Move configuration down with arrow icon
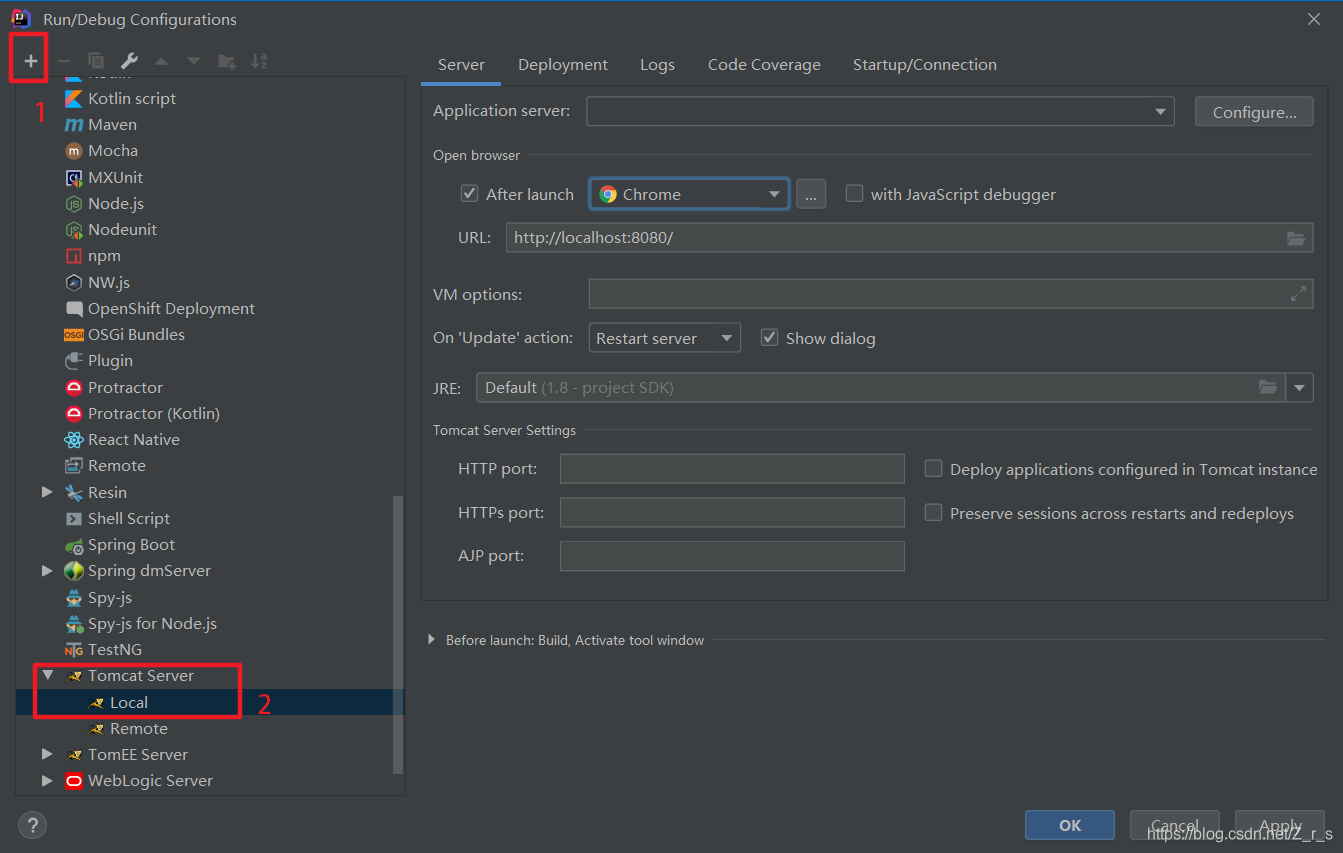 (x=194, y=61)
